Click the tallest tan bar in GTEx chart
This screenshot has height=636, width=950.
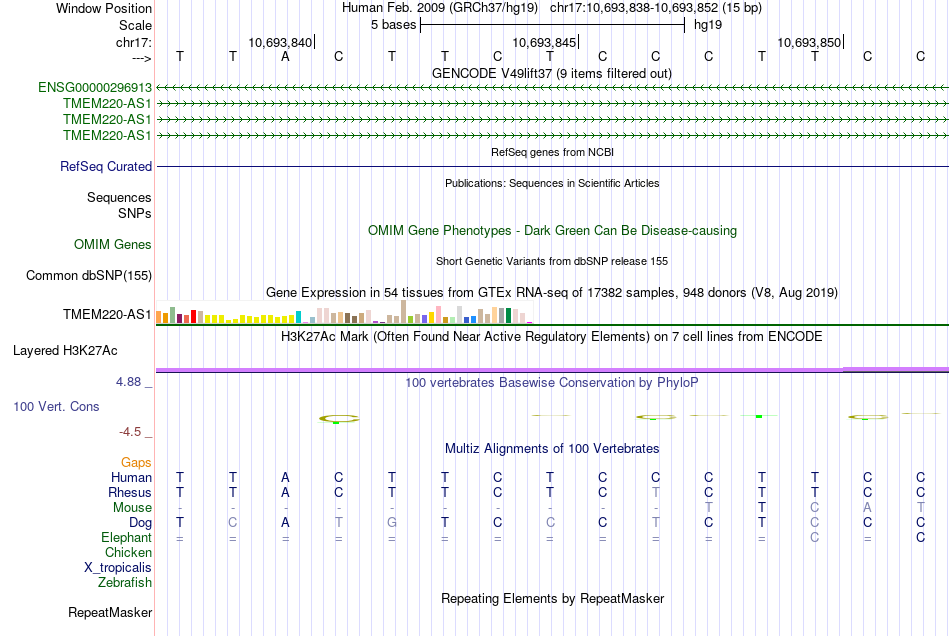pos(404,312)
